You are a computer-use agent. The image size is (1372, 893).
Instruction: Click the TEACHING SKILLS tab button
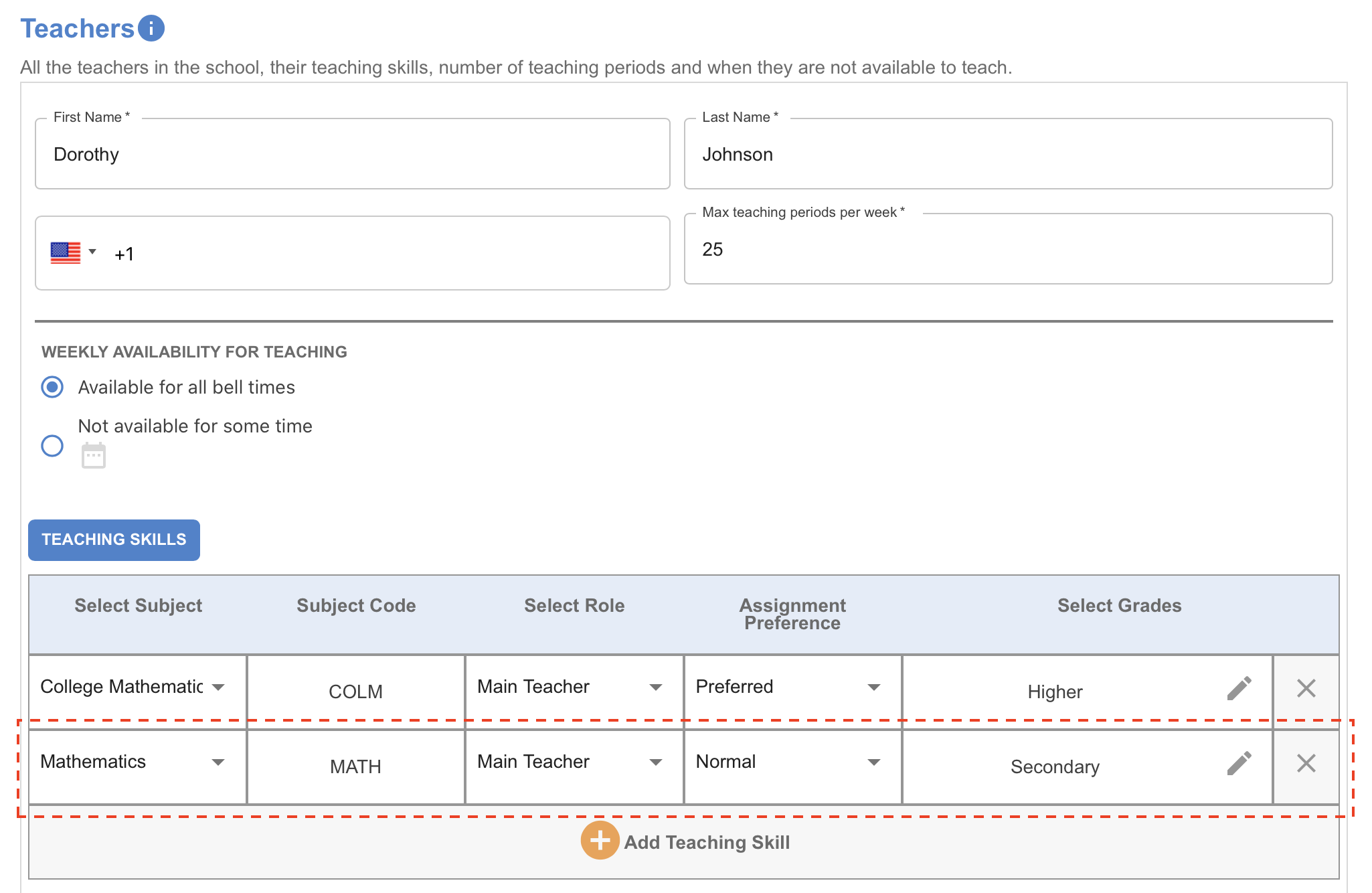pyautogui.click(x=114, y=540)
